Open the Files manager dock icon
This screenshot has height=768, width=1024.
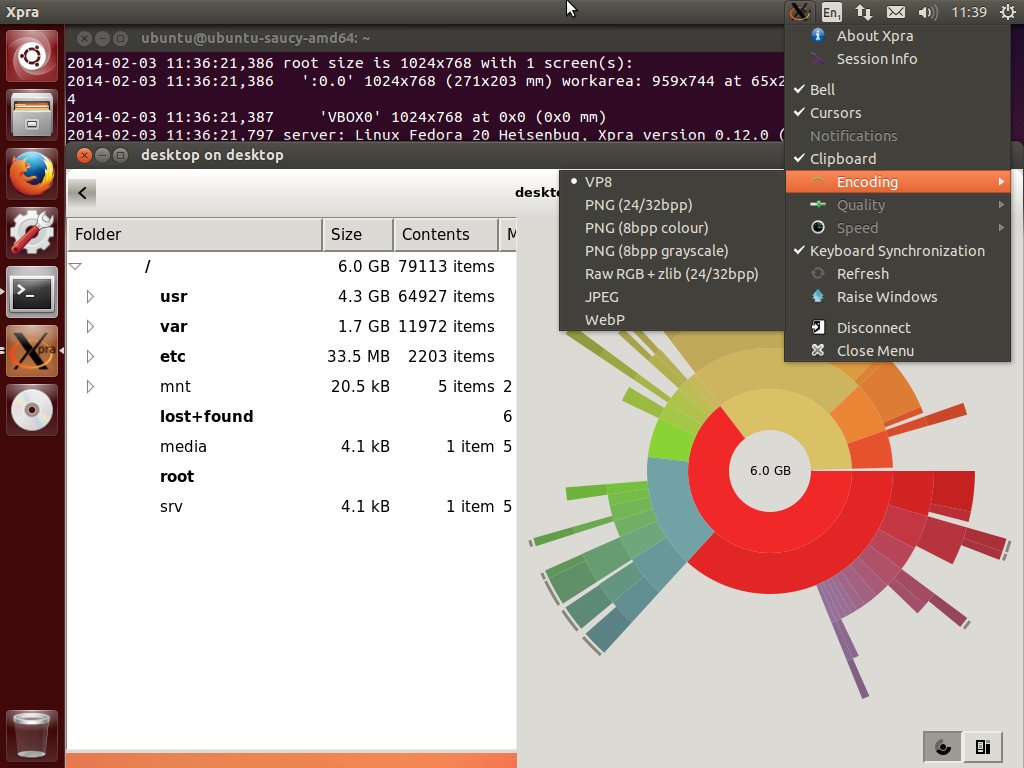(x=31, y=115)
